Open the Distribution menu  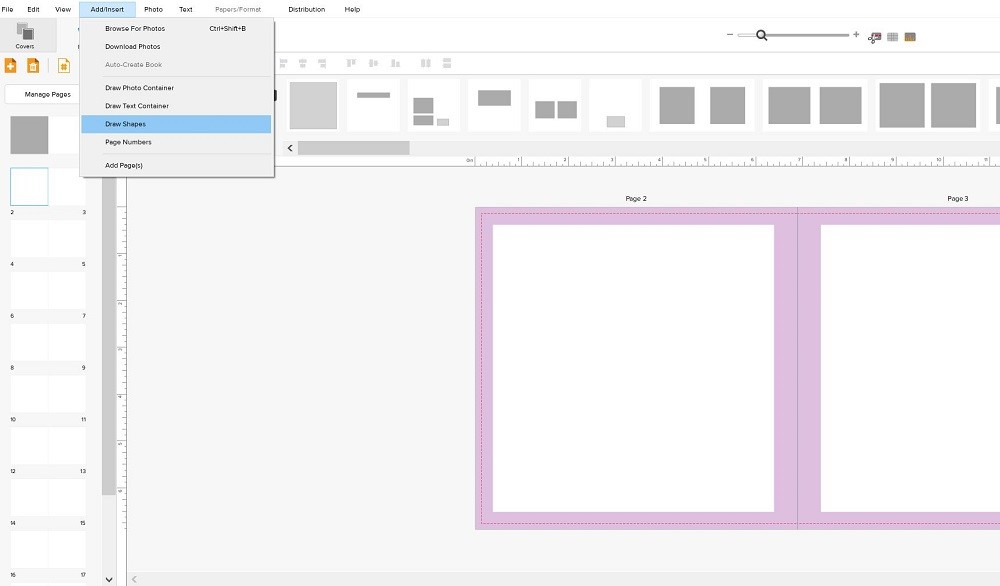coord(306,9)
